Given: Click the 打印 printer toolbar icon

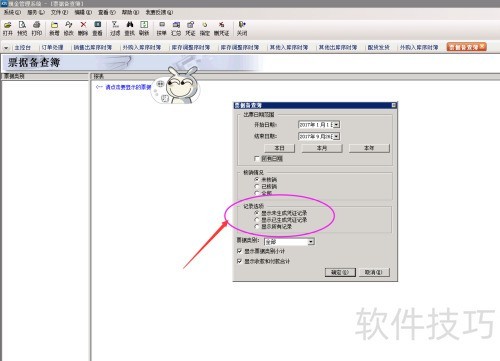Looking at the screenshot, I should pos(37,25).
